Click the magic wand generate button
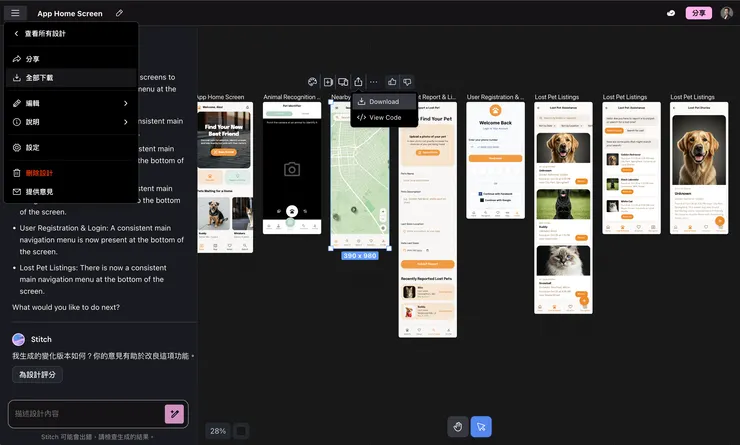This screenshot has width=740, height=445. pos(174,414)
